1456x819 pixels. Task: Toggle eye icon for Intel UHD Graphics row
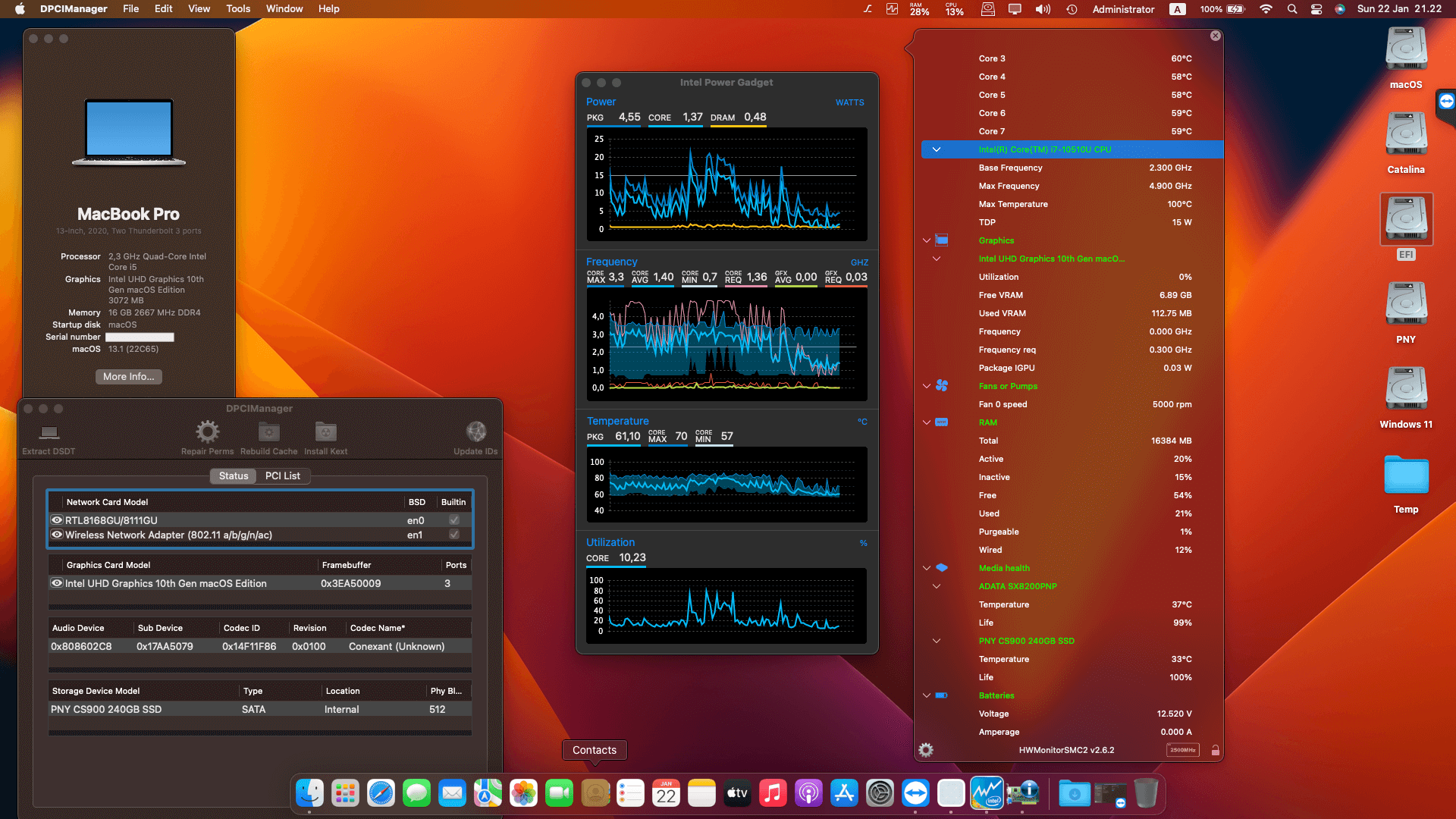click(x=57, y=583)
